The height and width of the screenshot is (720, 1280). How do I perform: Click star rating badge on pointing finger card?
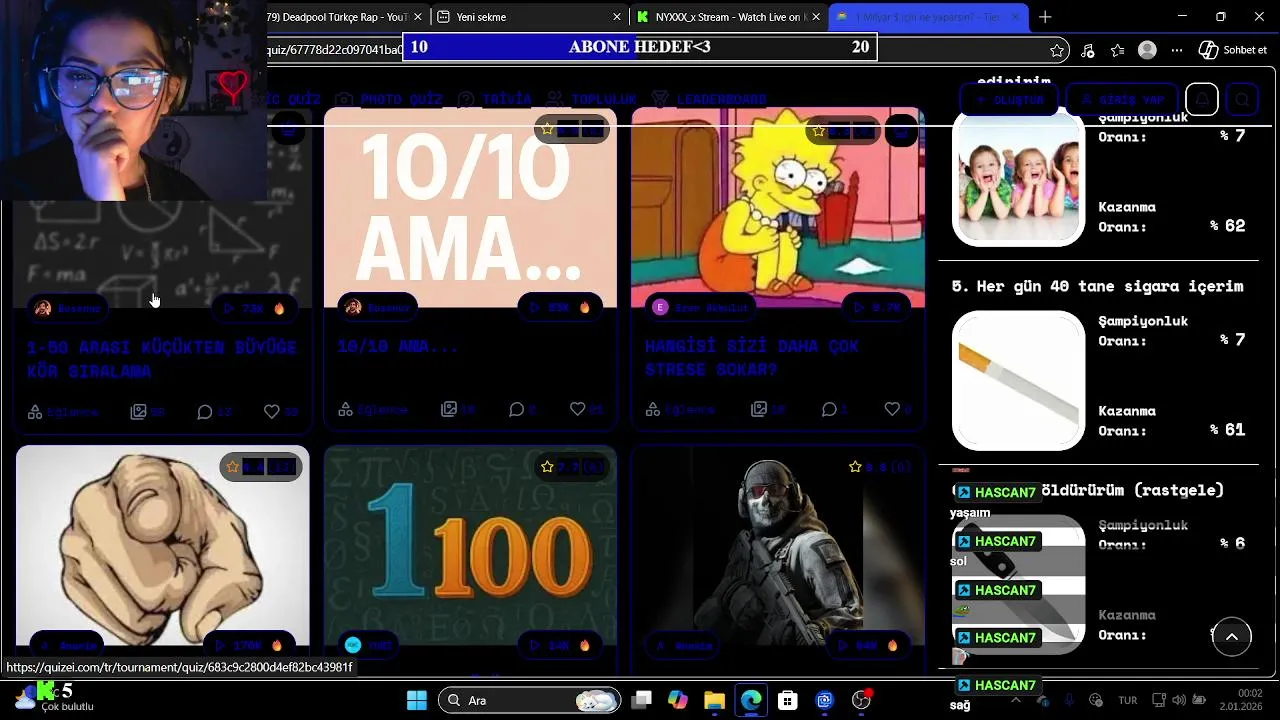pyautogui.click(x=260, y=467)
